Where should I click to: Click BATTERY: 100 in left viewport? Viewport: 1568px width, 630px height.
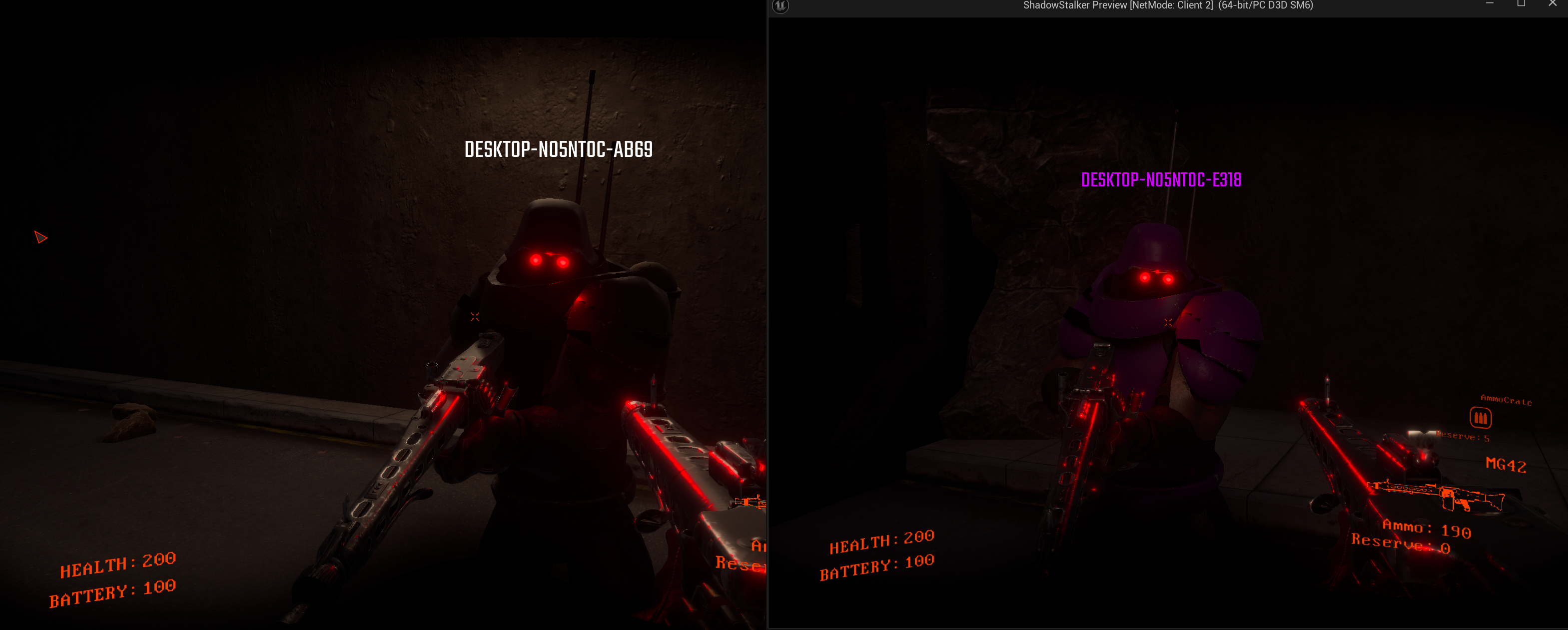113,594
